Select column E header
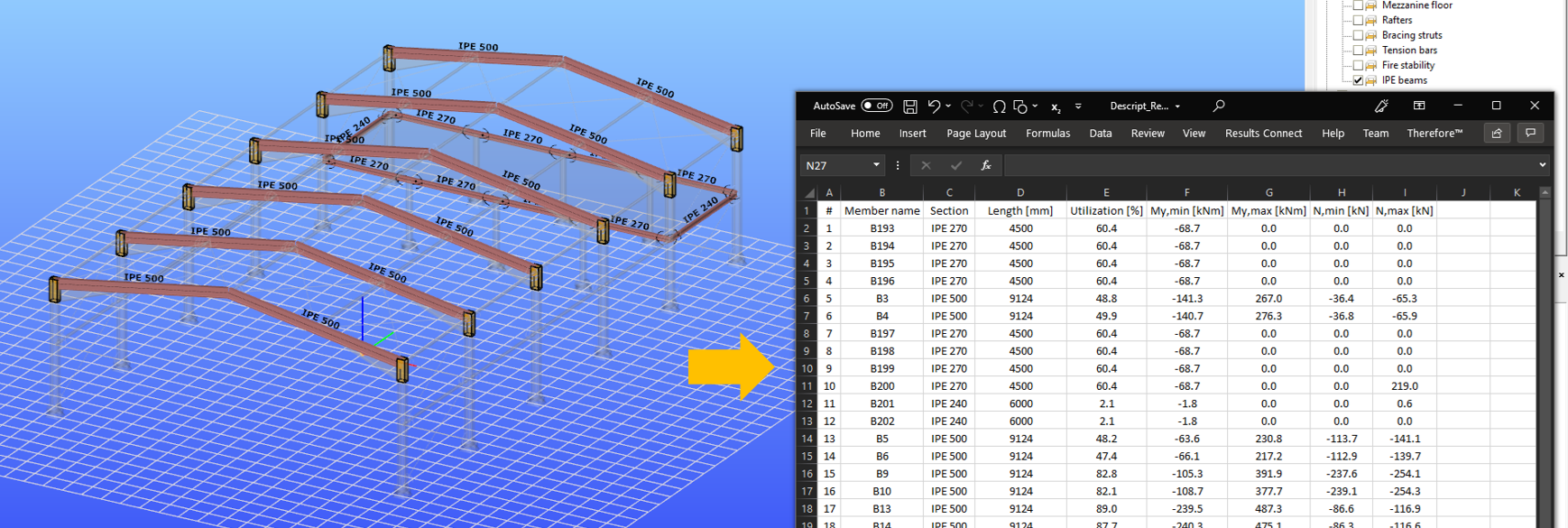Image resolution: width=1568 pixels, height=528 pixels. [x=1106, y=192]
